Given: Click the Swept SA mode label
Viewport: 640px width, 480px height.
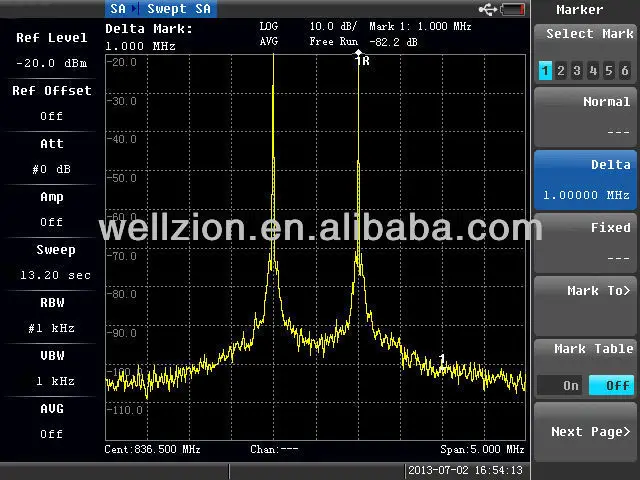Looking at the screenshot, I should coord(179,9).
